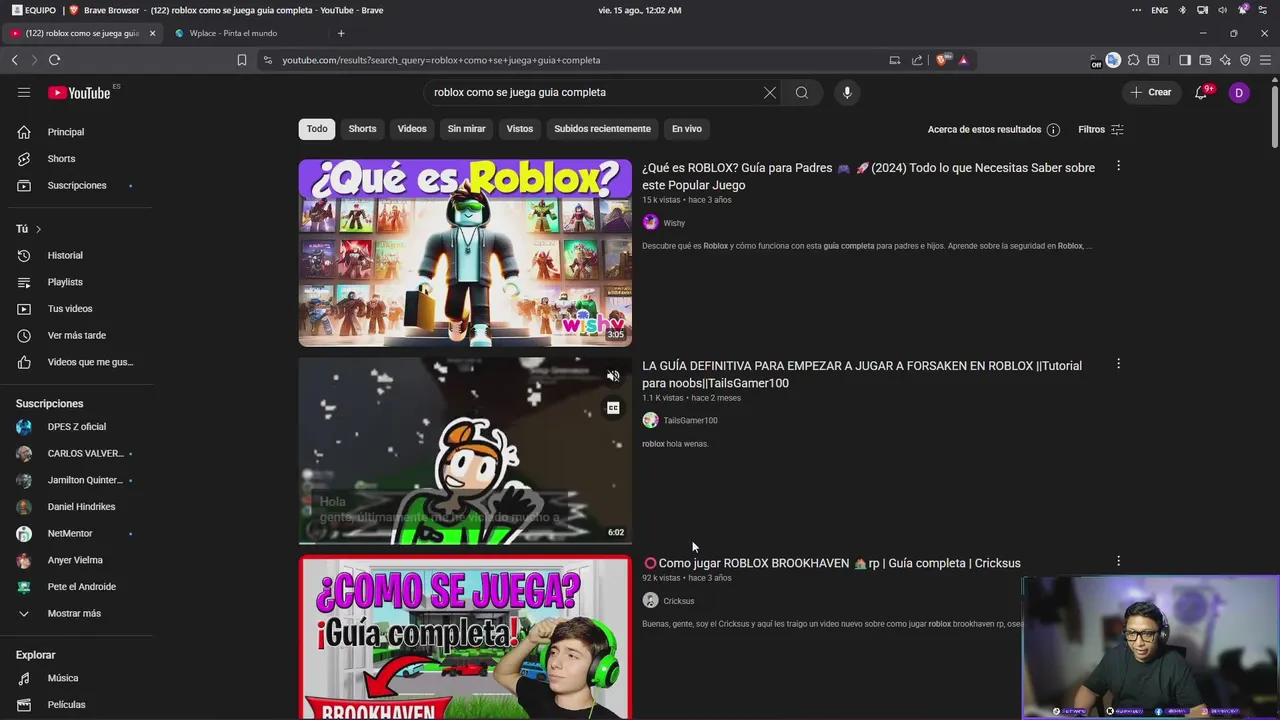The width and height of the screenshot is (1280, 720).
Task: Select the Vistos filter chip
Action: (x=520, y=129)
